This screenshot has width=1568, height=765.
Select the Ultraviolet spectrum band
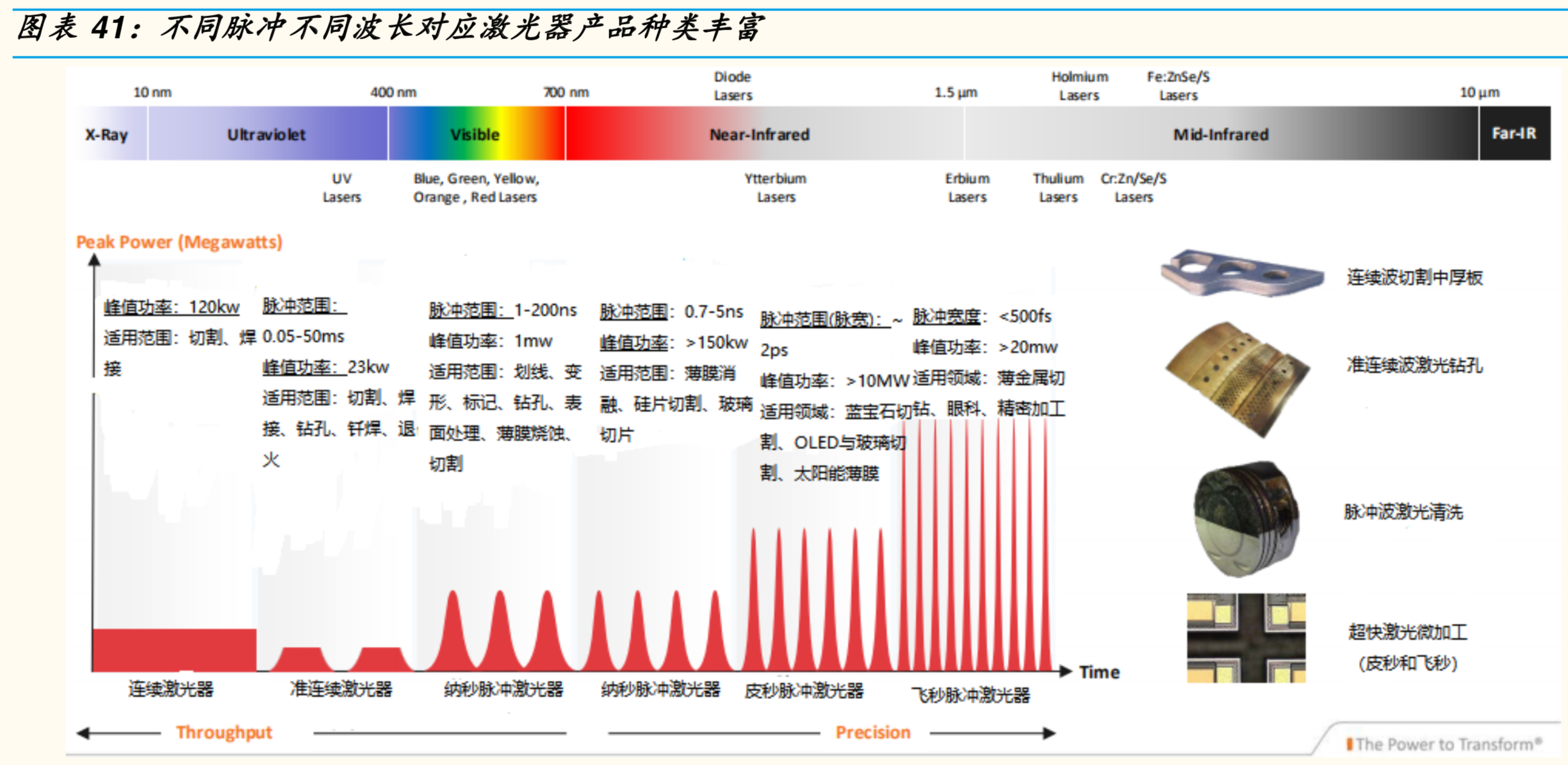pyautogui.click(x=268, y=134)
